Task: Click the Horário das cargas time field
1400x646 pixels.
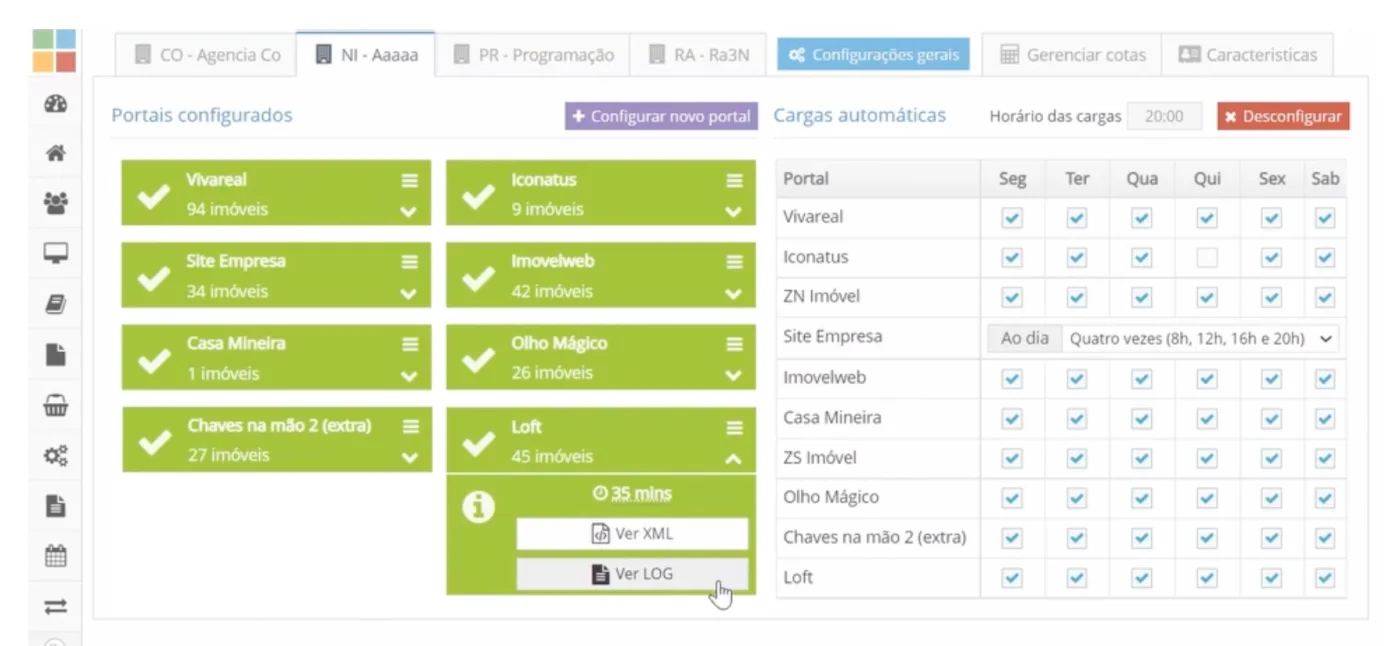Action: [x=1164, y=116]
